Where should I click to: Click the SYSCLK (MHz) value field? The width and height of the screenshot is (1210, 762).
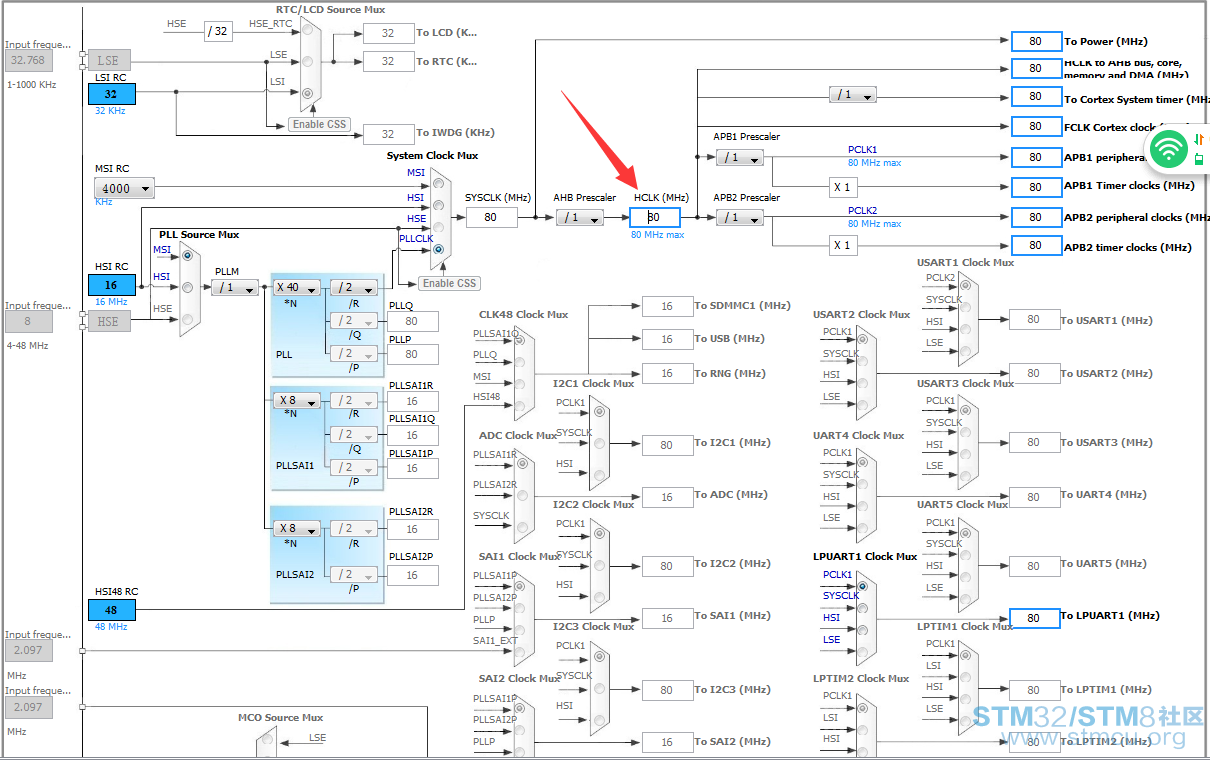(x=491, y=217)
